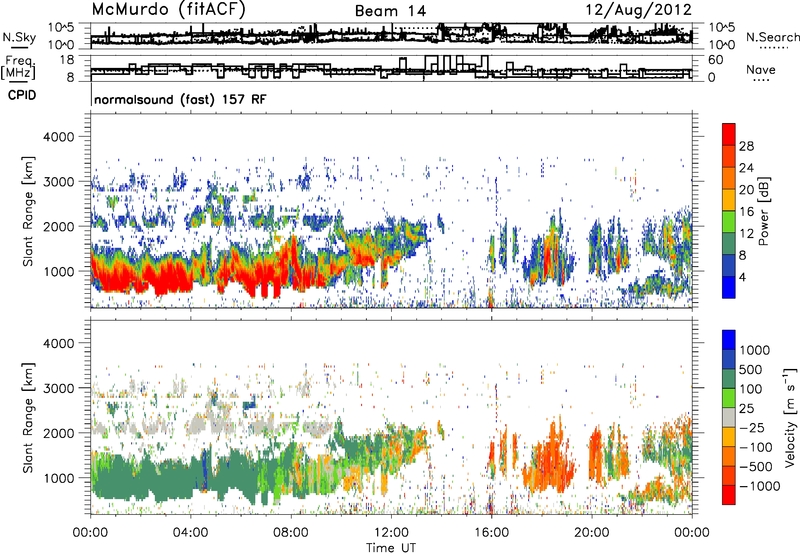Viewport: 800px width, 554px height.
Task: Click the "normalsound (fast) 157 RF" text
Action: click(180, 99)
